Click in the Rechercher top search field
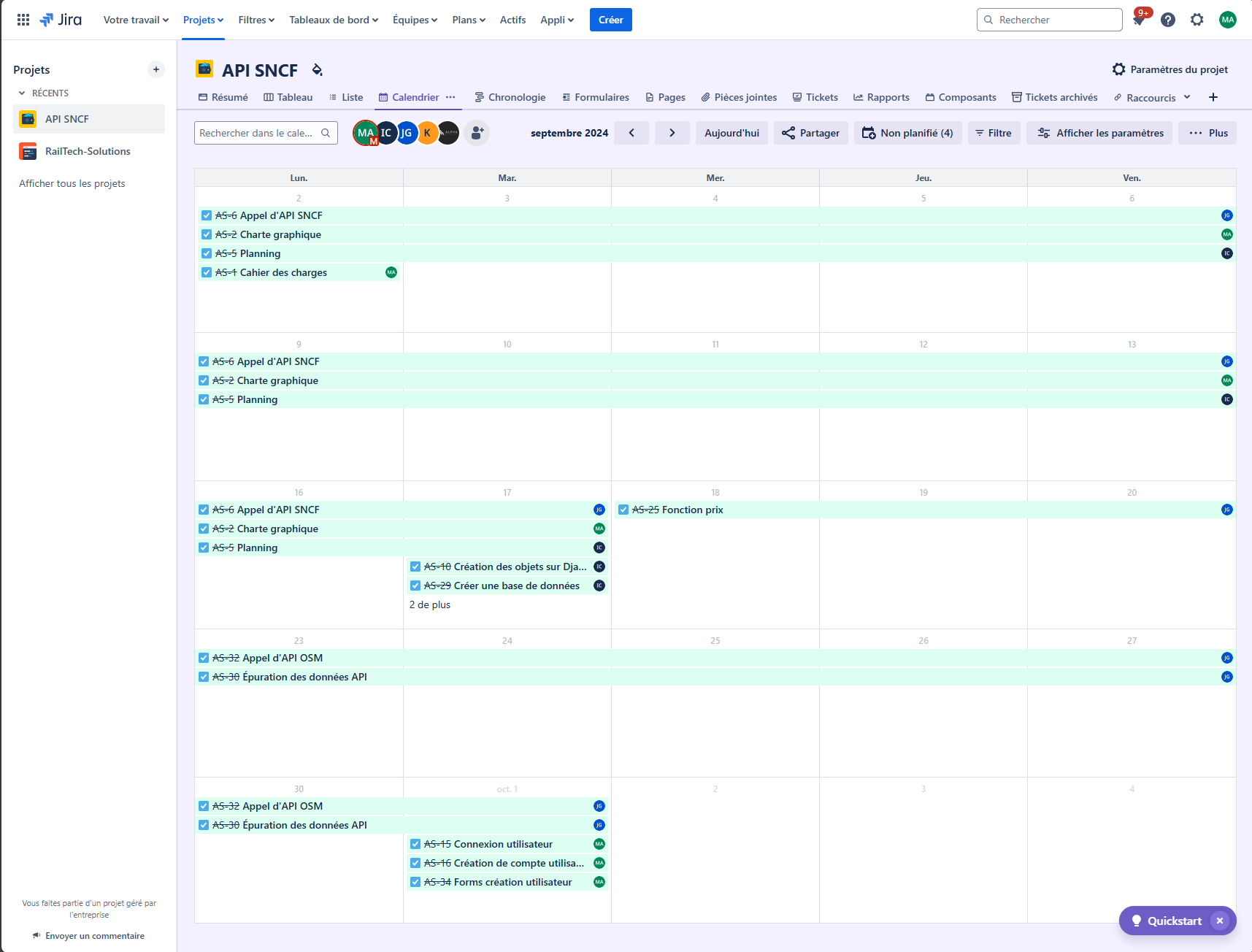This screenshot has height=952, width=1252. click(1050, 20)
